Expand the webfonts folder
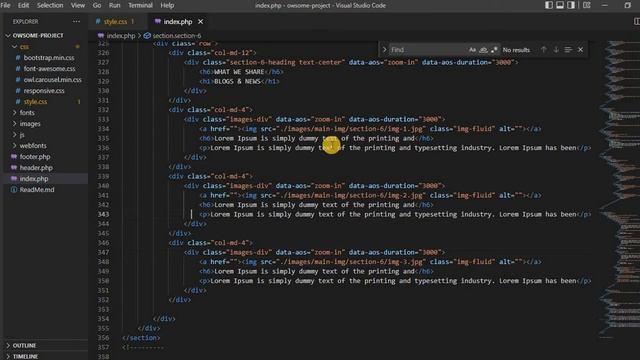 (x=33, y=146)
